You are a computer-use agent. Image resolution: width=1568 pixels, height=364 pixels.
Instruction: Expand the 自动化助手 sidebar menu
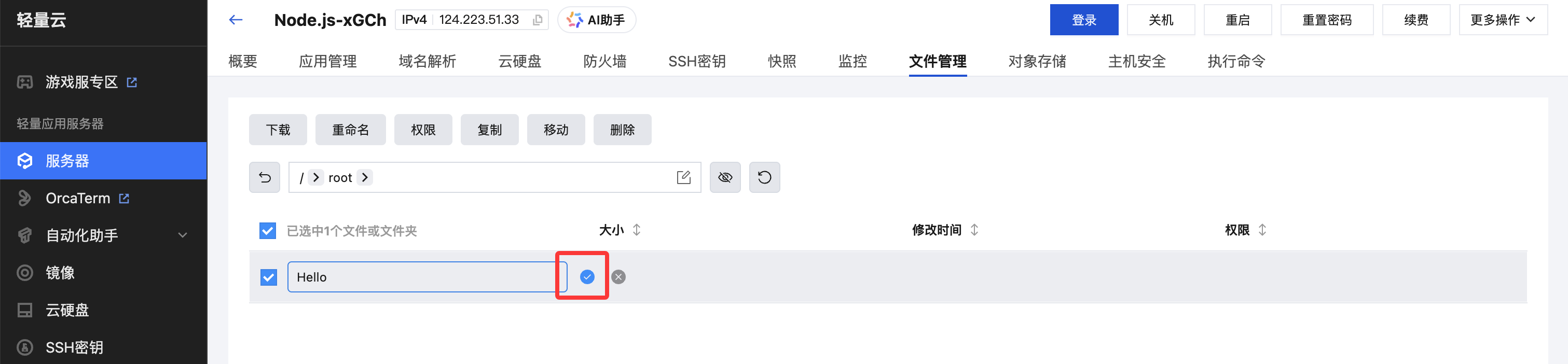pyautogui.click(x=183, y=235)
